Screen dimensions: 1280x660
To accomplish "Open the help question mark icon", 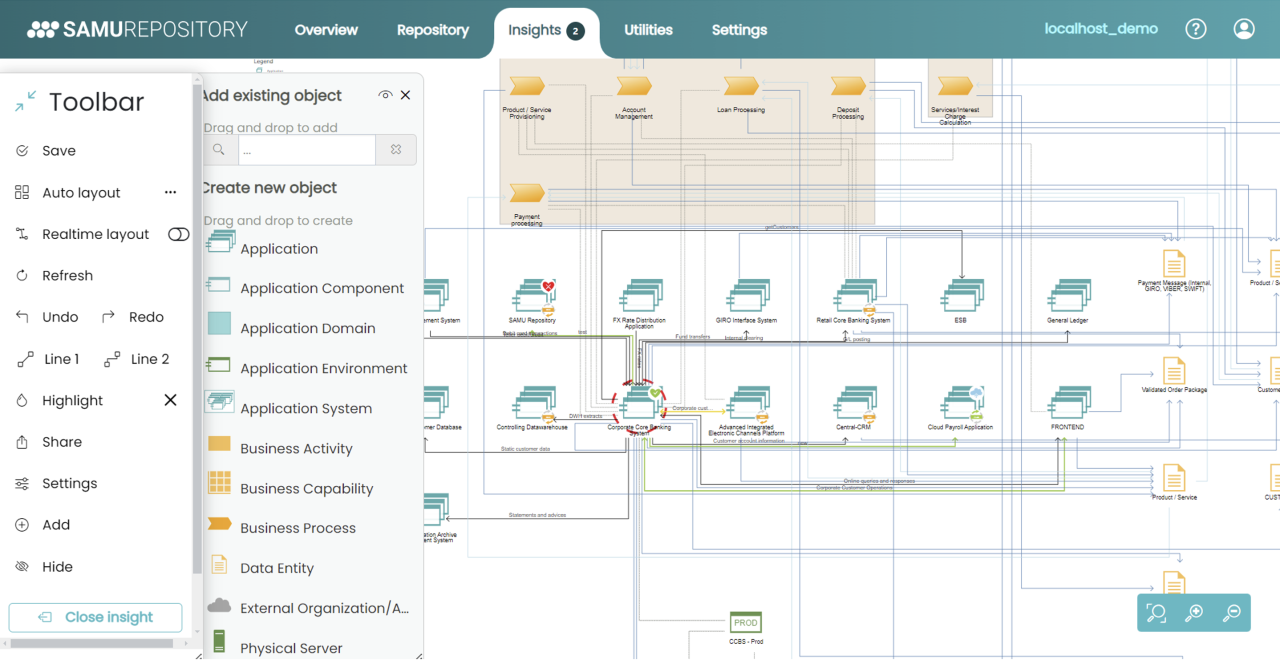I will tap(1195, 29).
